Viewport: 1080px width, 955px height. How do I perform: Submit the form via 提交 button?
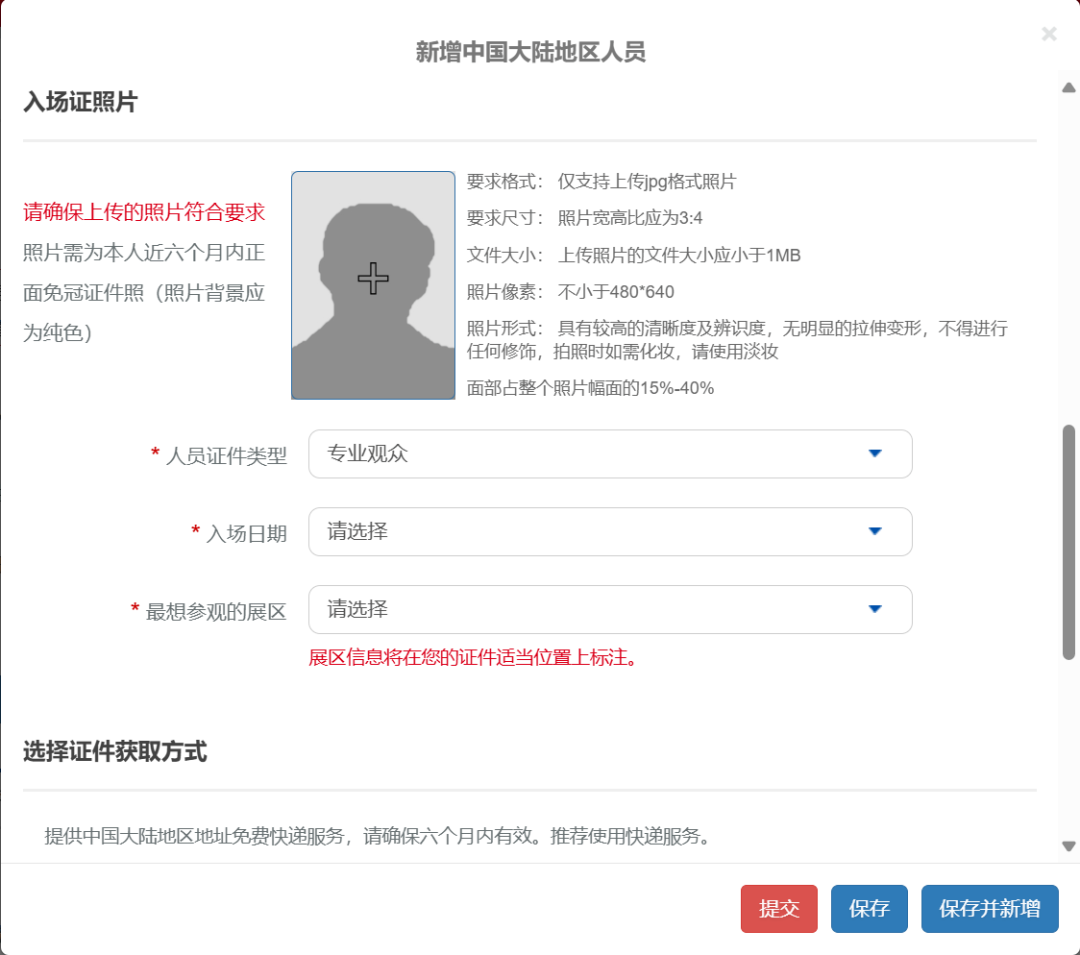[779, 909]
